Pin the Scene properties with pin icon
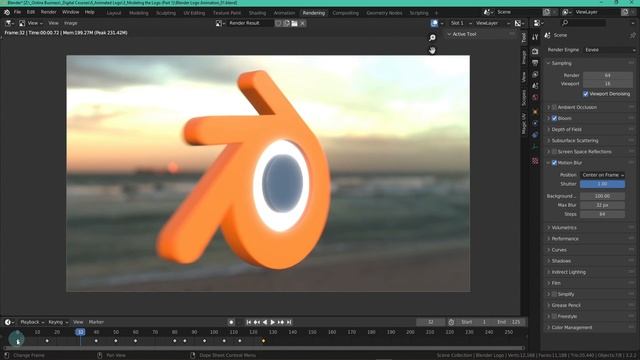This screenshot has height=360, width=640. pyautogui.click(x=633, y=36)
